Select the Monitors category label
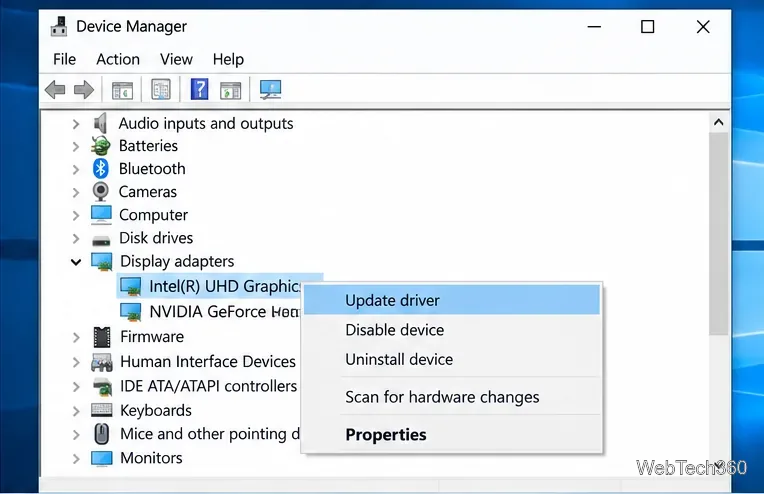Viewport: 764px width, 494px height. point(151,458)
